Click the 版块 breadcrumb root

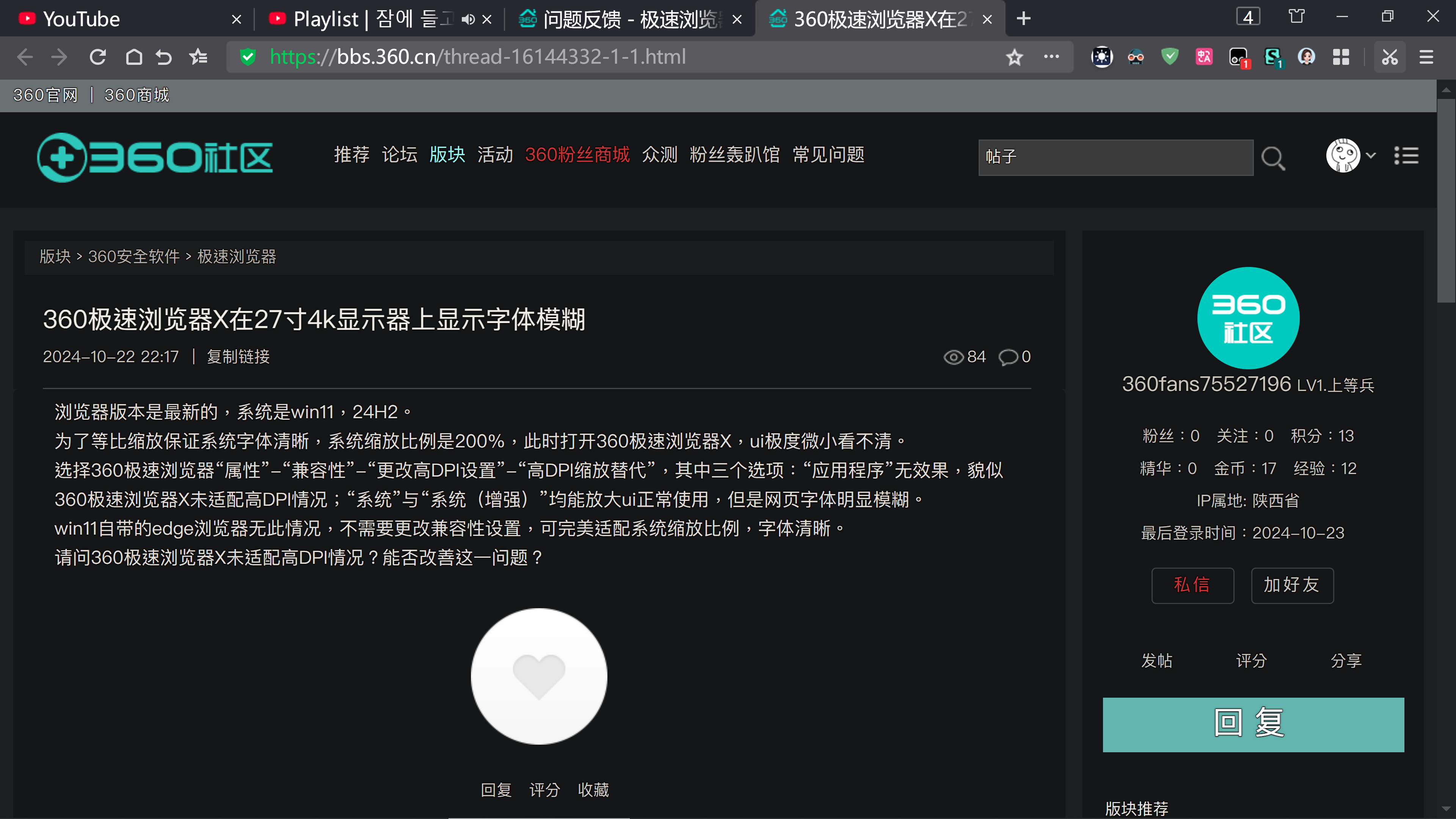click(55, 257)
